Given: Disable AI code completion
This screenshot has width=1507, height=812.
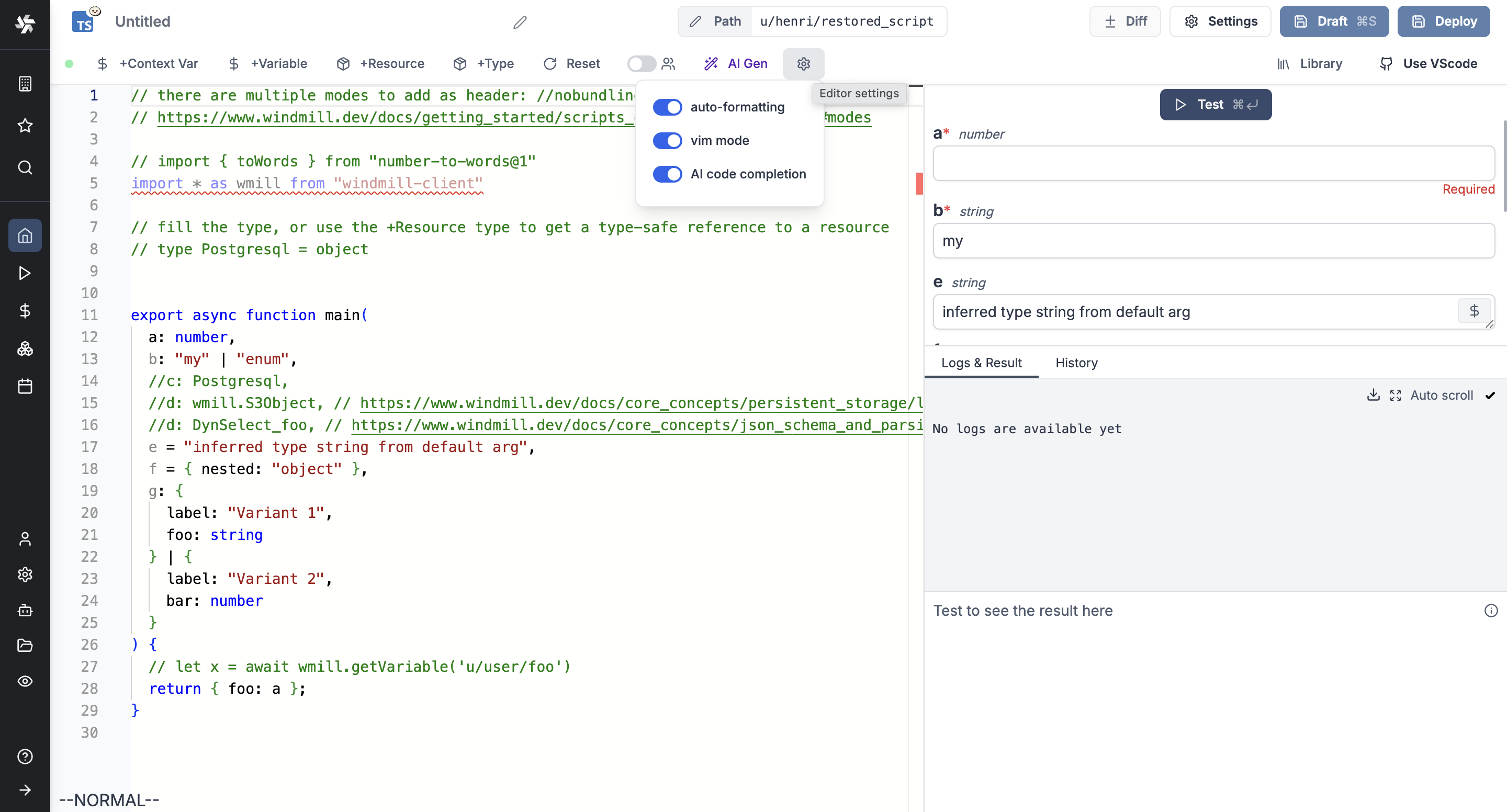Looking at the screenshot, I should [668, 174].
